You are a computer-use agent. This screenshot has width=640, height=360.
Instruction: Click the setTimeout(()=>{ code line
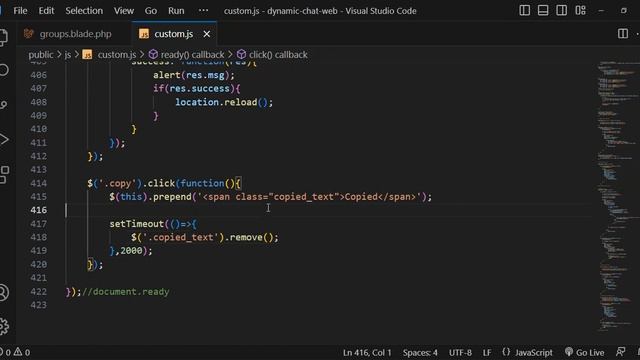point(153,224)
